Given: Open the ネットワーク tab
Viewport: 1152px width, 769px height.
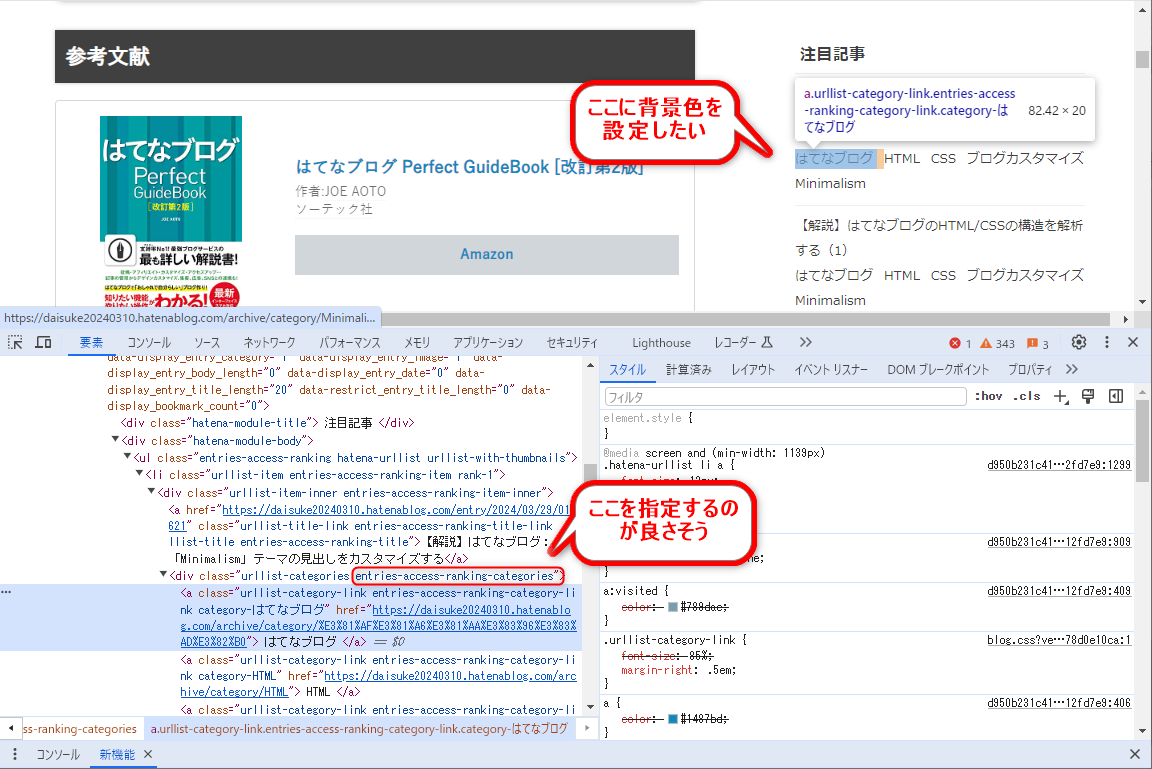Looking at the screenshot, I should coord(270,342).
